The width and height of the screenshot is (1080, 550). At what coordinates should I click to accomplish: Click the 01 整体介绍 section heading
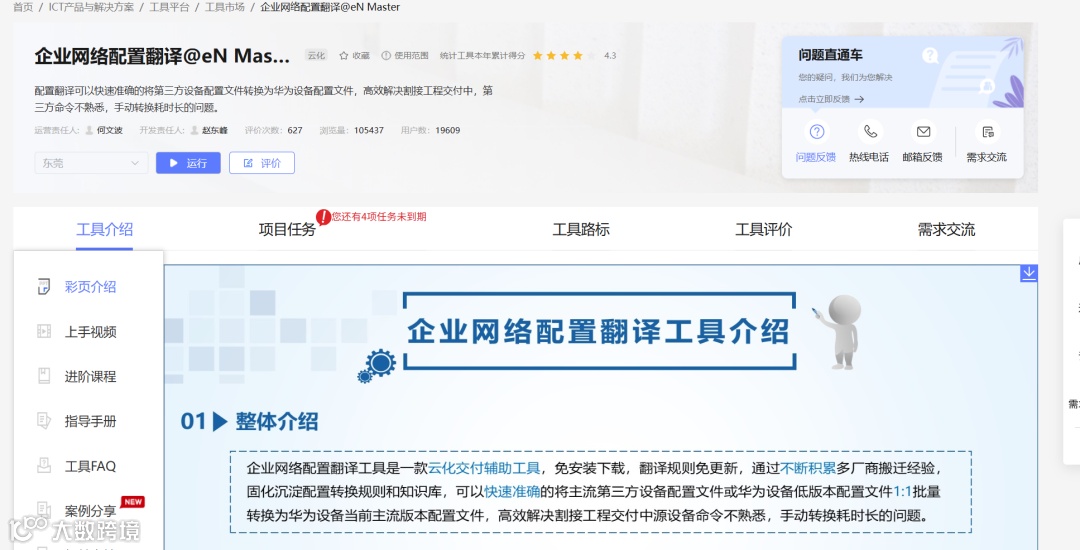[249, 421]
